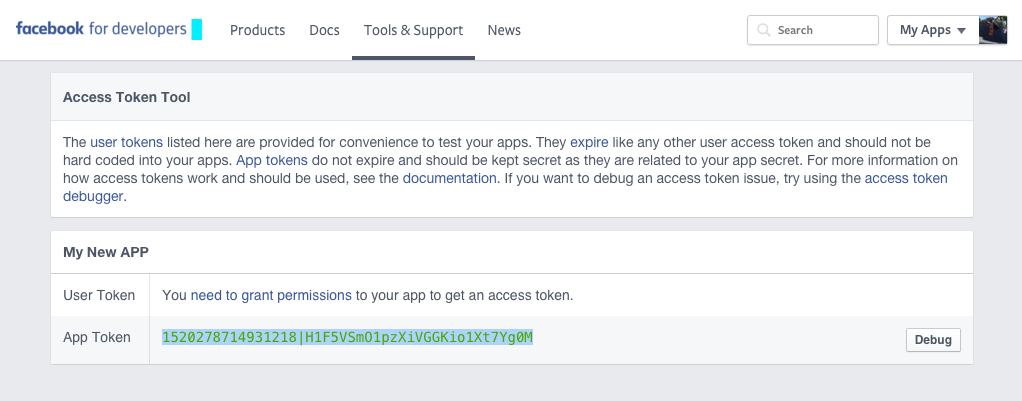This screenshot has height=401, width=1022.
Task: Follow the user tokens link
Action: [126, 142]
